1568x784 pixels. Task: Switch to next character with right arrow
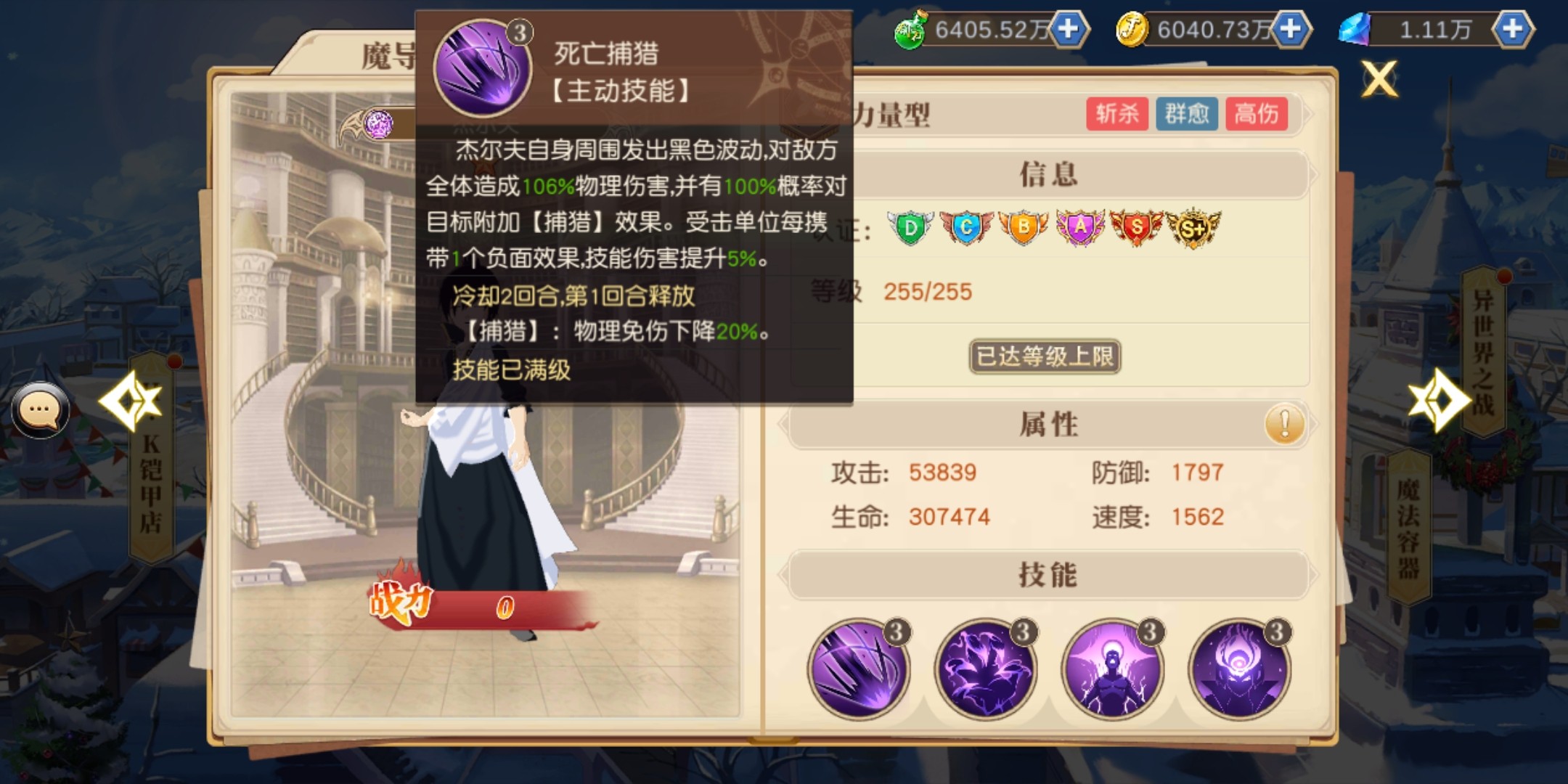pos(1440,401)
